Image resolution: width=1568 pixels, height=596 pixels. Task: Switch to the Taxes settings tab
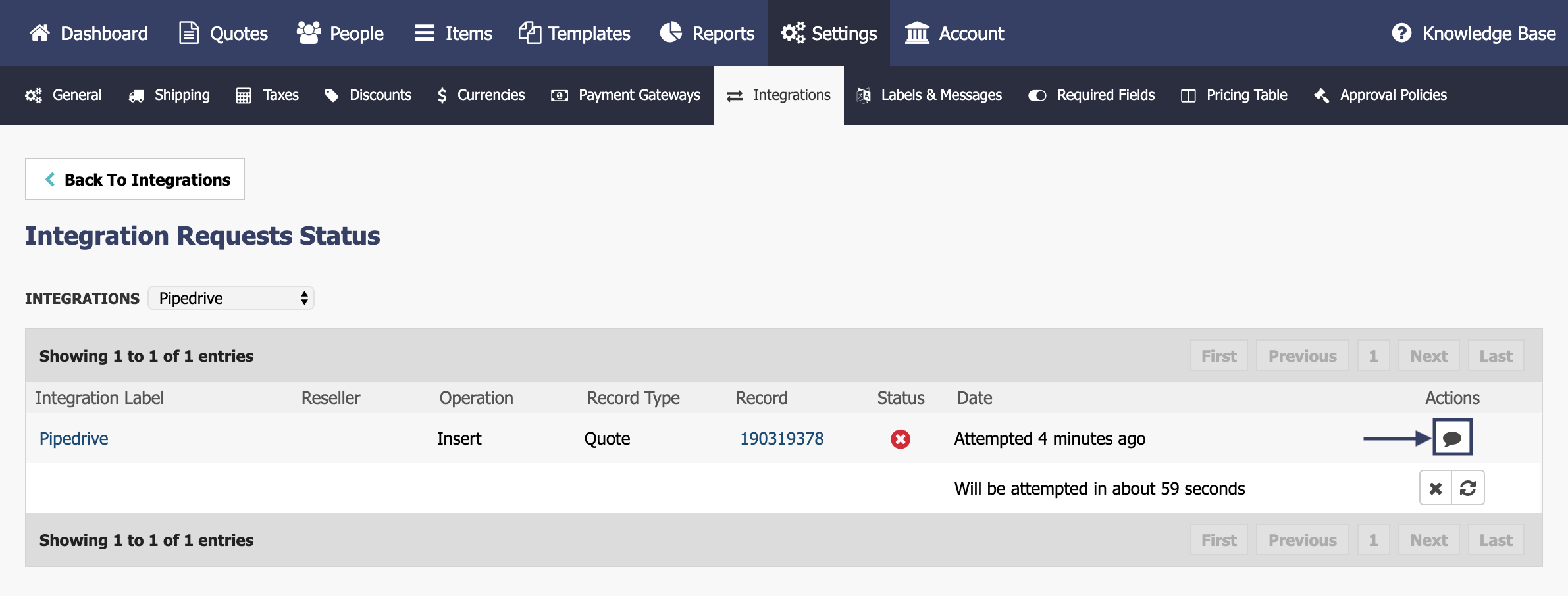(x=267, y=95)
